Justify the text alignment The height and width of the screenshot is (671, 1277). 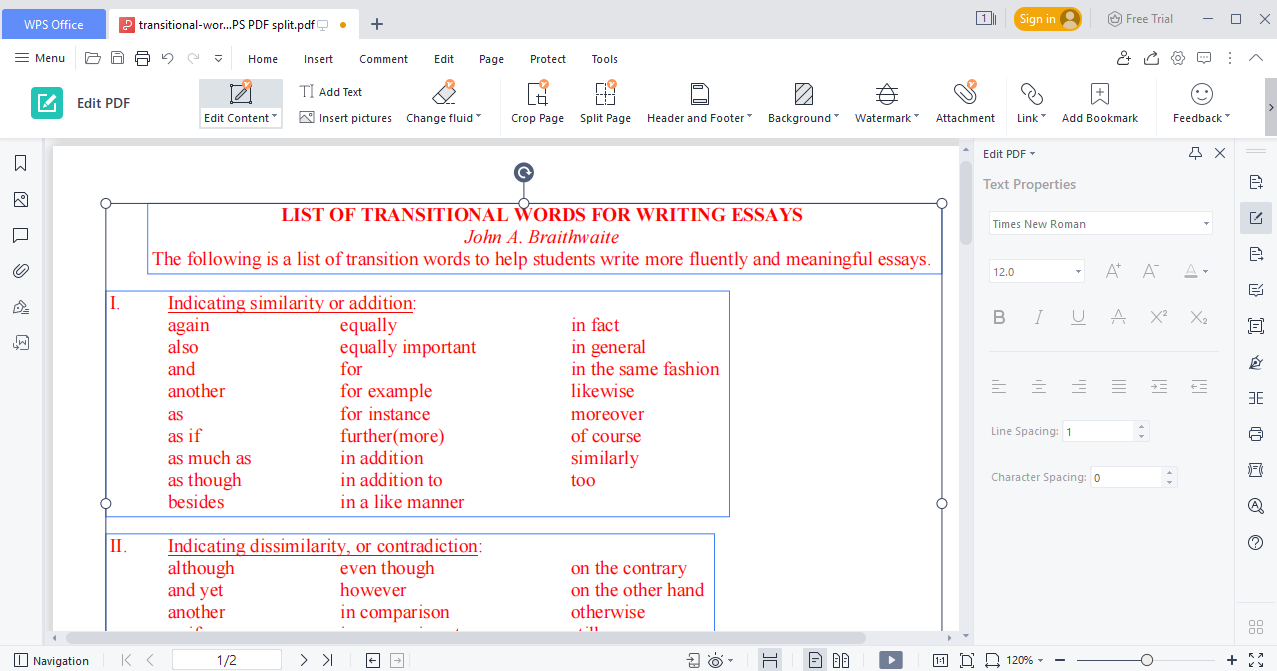point(1119,386)
